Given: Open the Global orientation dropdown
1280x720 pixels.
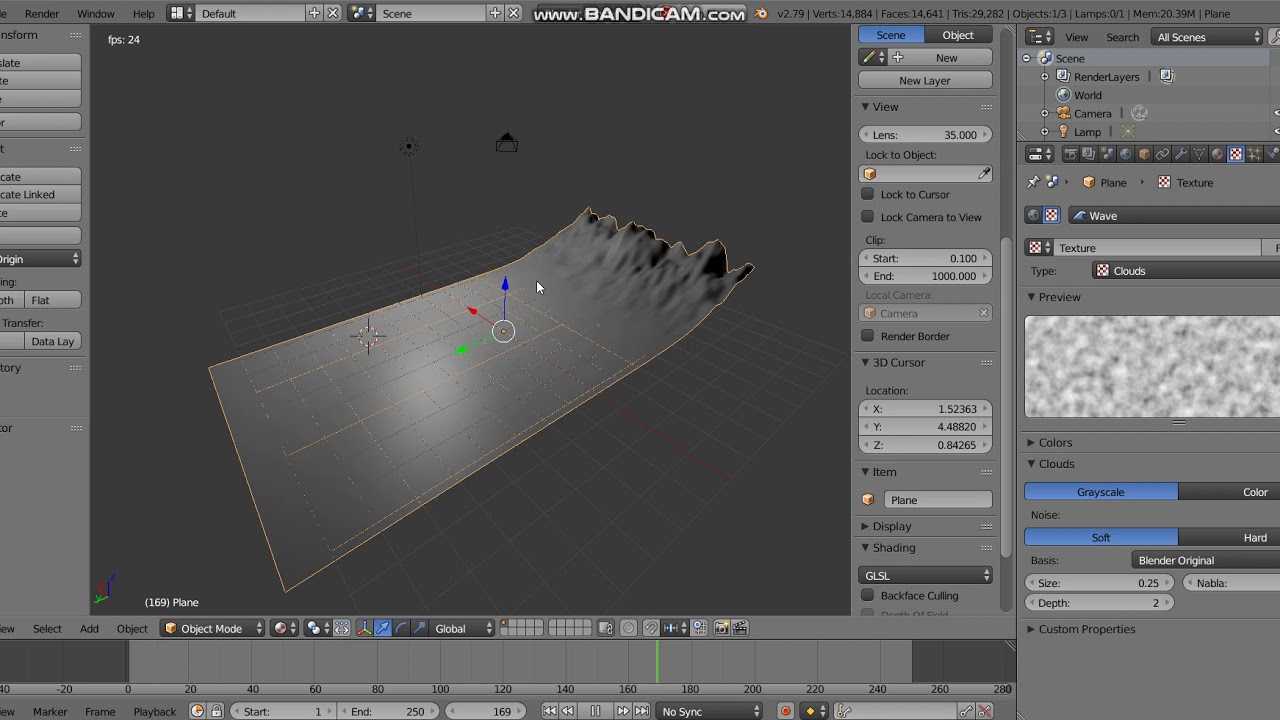Looking at the screenshot, I should (x=462, y=628).
